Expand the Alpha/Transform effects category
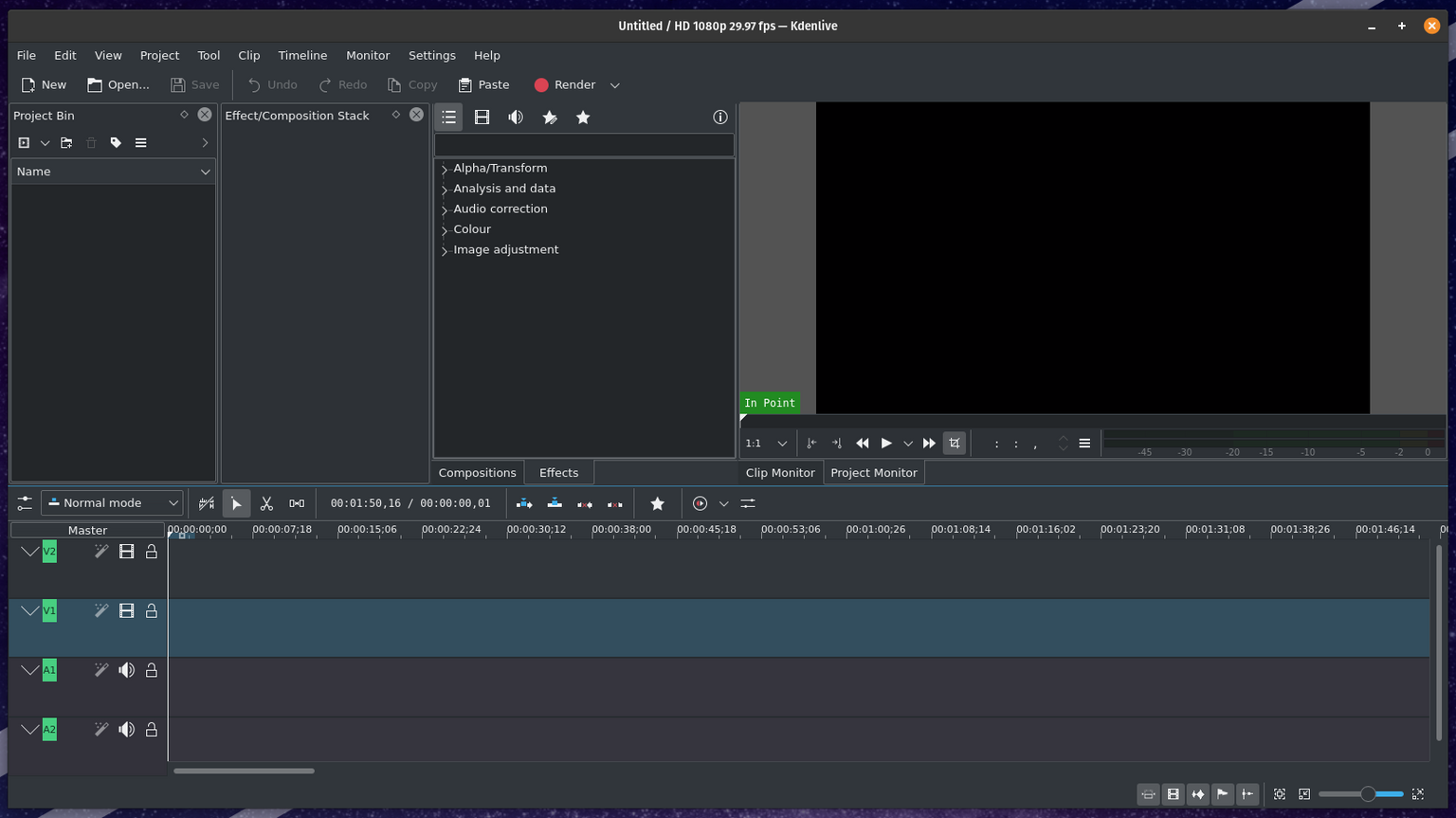 pyautogui.click(x=445, y=169)
